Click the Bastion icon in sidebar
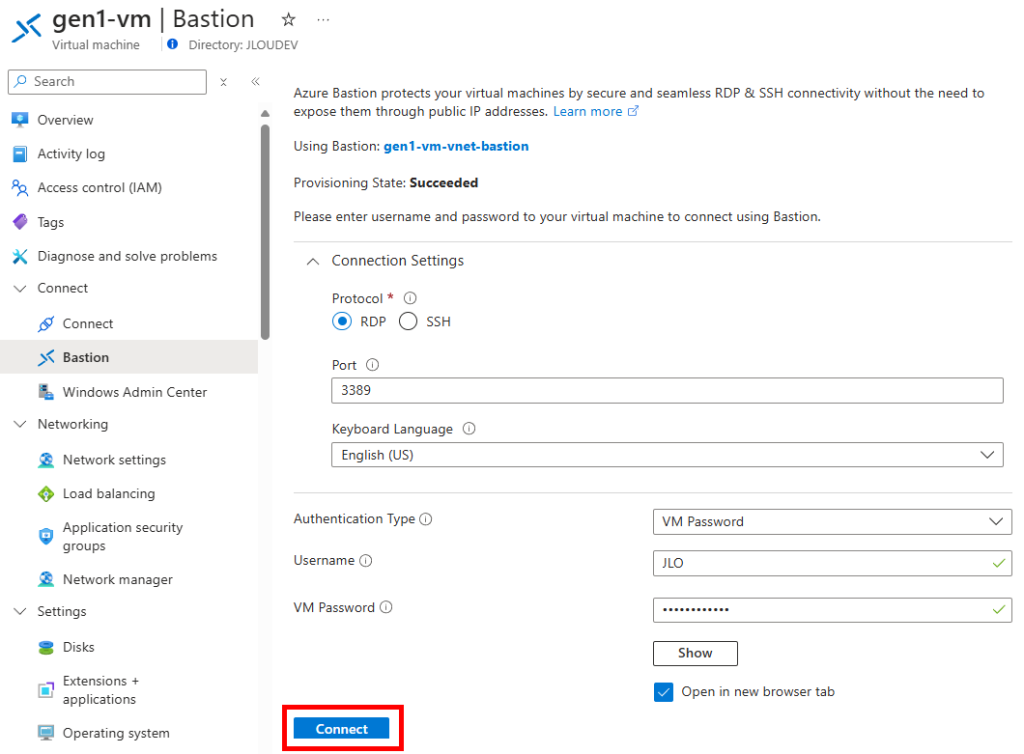This screenshot has height=754, width=1024. click(46, 358)
